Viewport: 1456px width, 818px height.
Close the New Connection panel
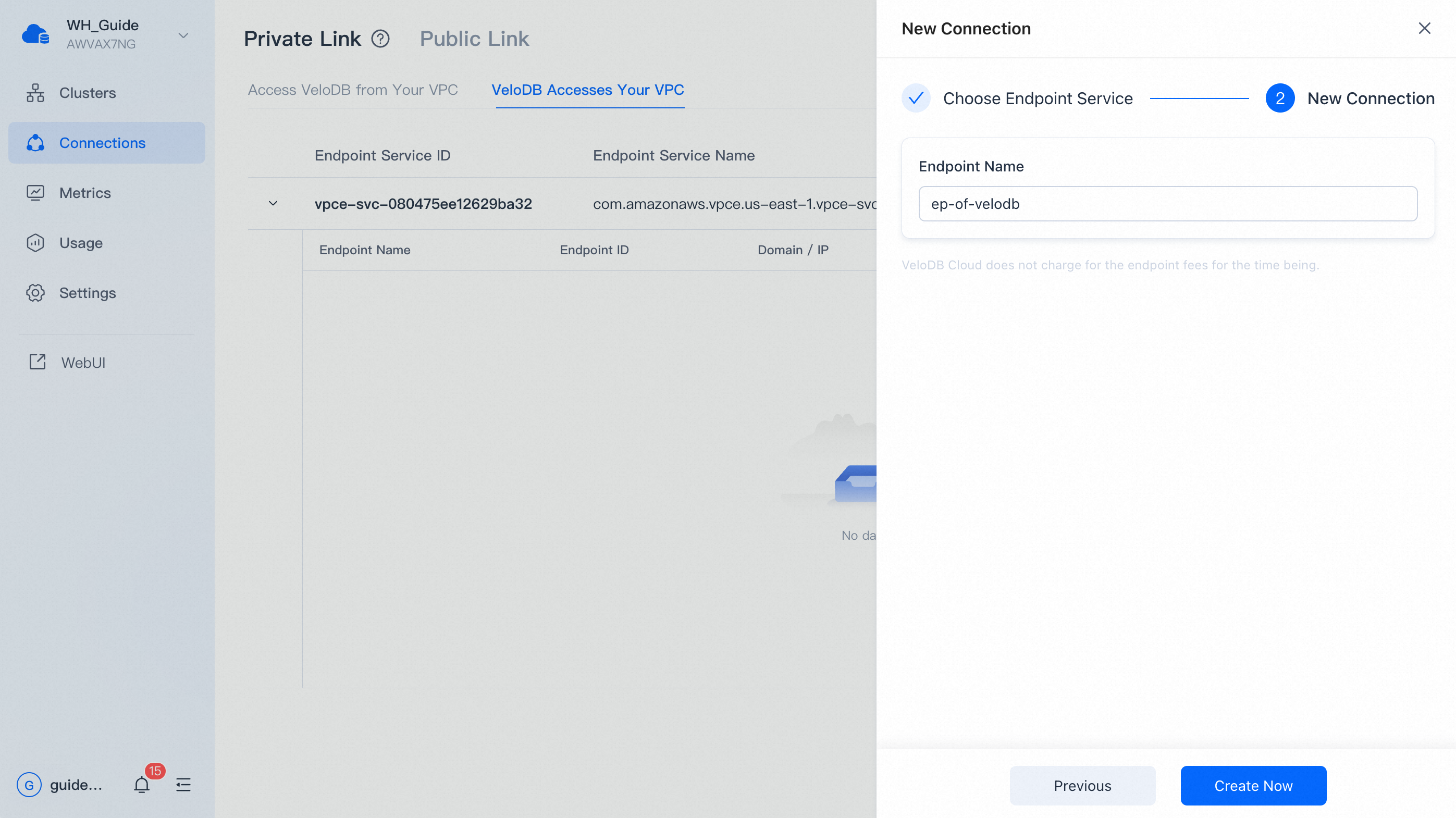[x=1424, y=28]
